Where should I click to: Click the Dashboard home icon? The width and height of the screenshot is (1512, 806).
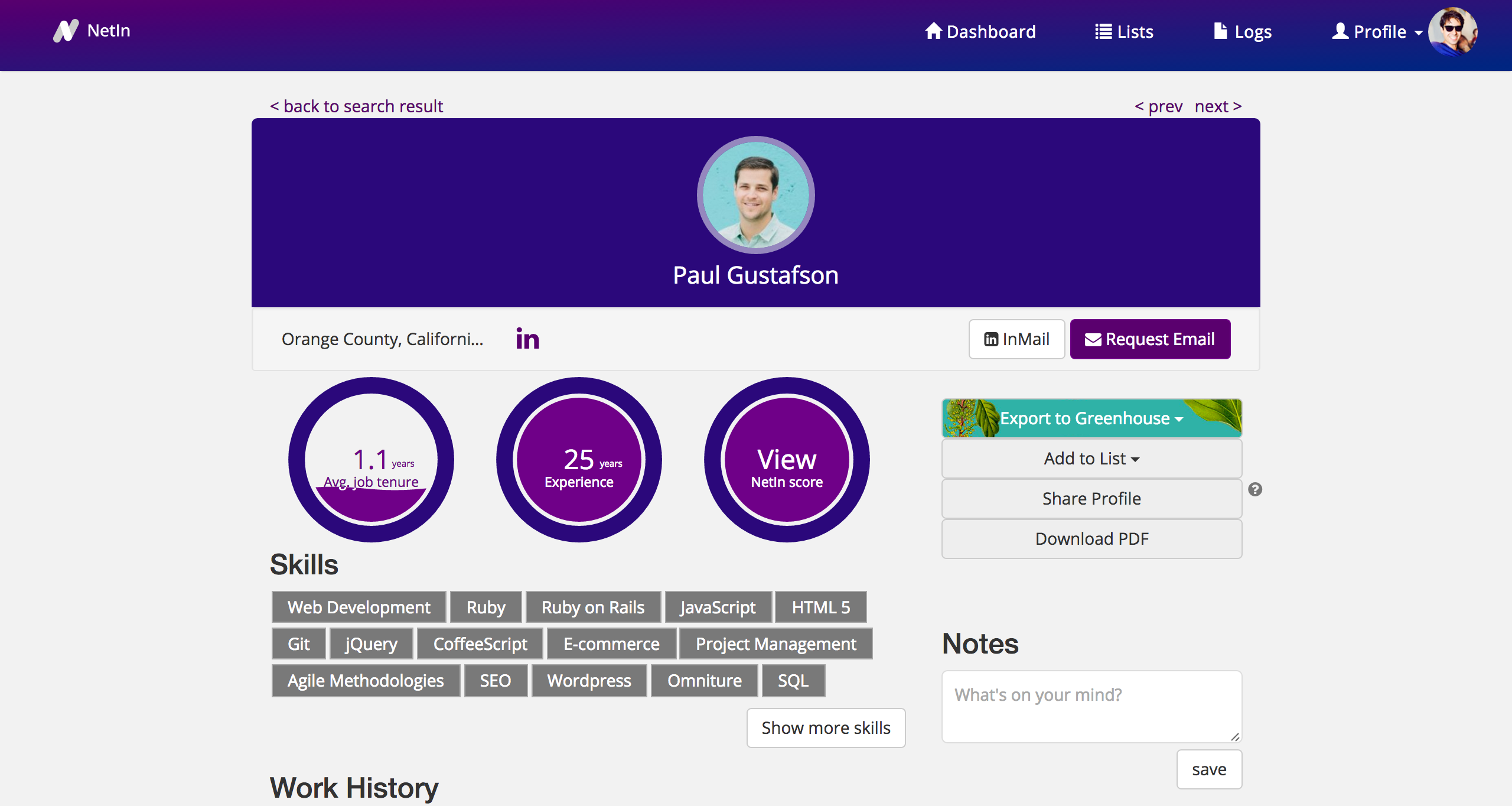click(x=933, y=31)
